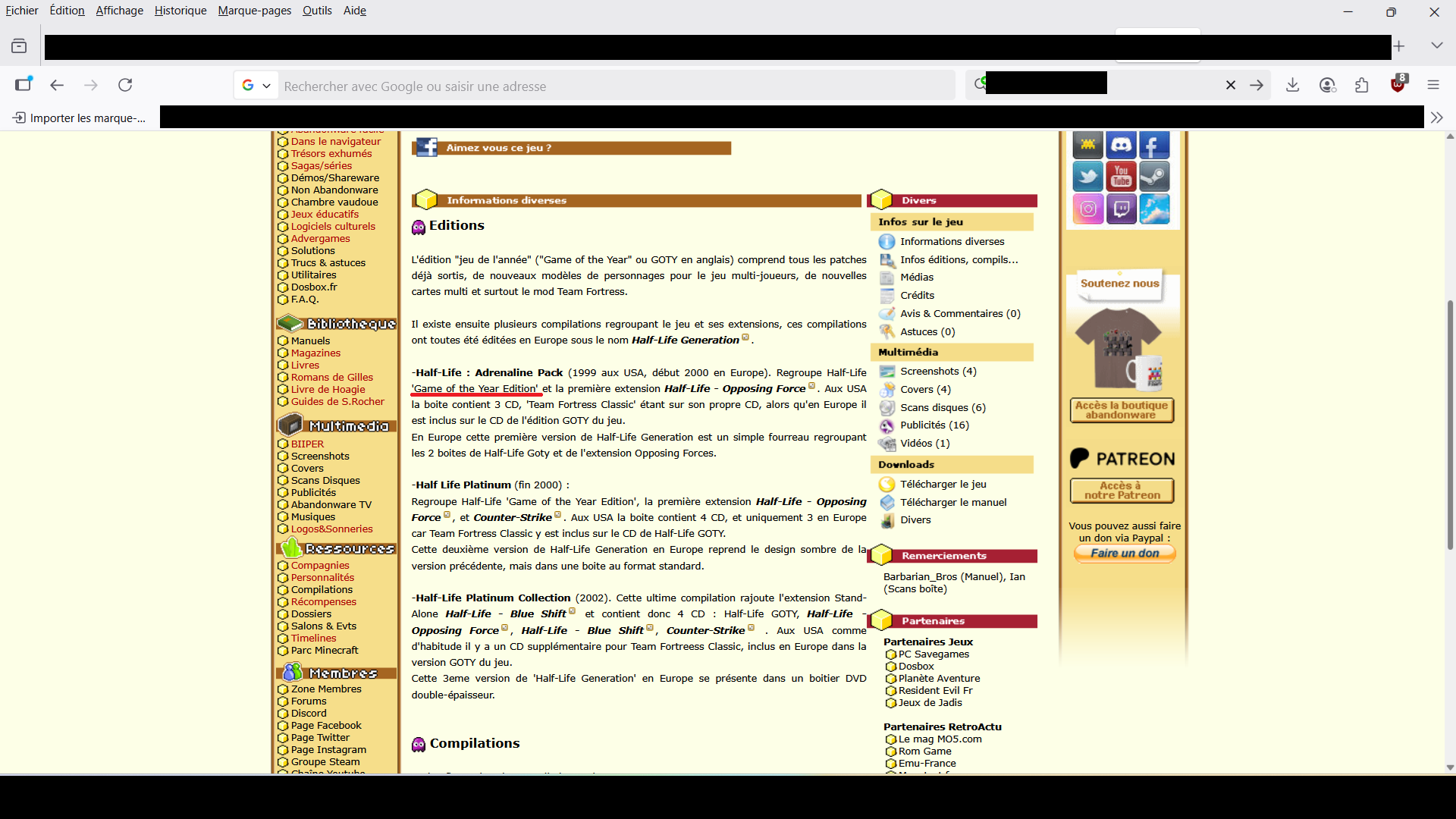Open the Twitter bird icon
1456x819 pixels.
(x=1087, y=177)
